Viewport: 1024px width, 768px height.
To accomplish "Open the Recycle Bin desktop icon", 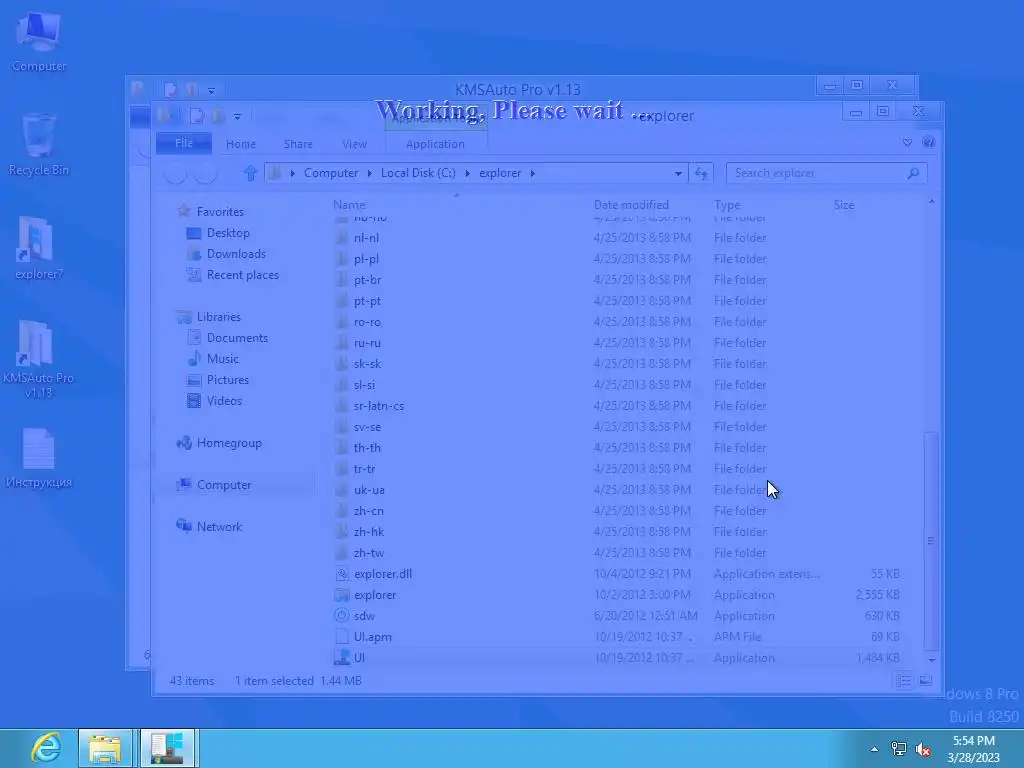I will coord(39,145).
